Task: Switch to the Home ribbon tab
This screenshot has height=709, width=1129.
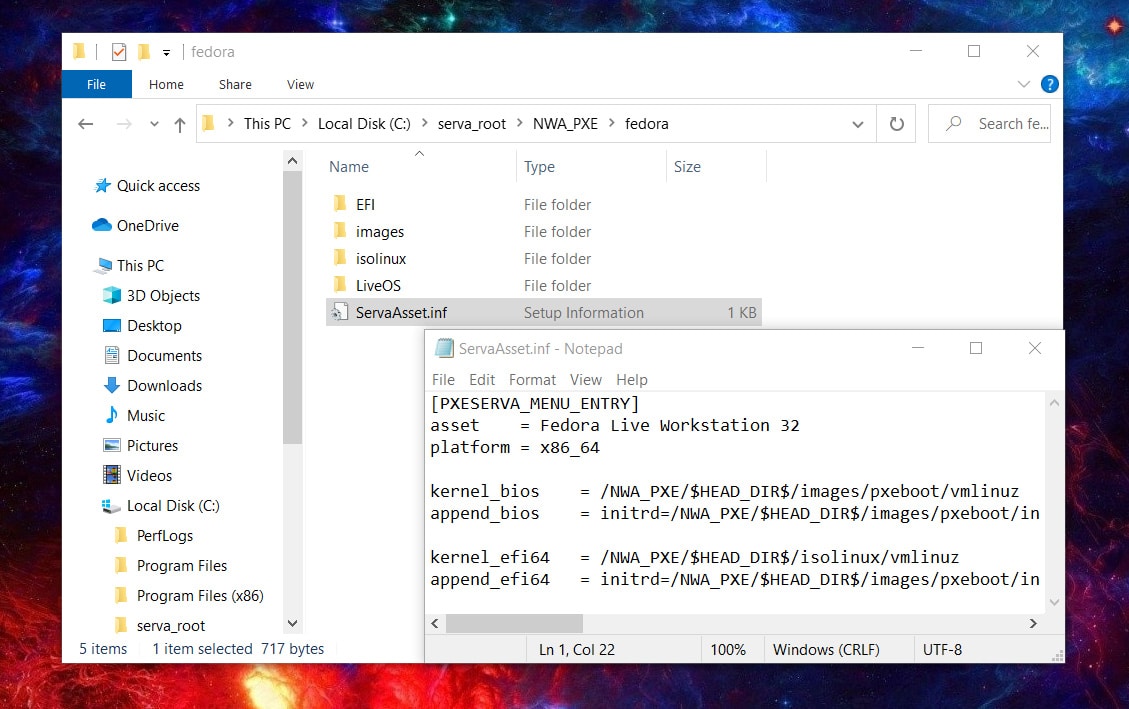Action: 166,84
